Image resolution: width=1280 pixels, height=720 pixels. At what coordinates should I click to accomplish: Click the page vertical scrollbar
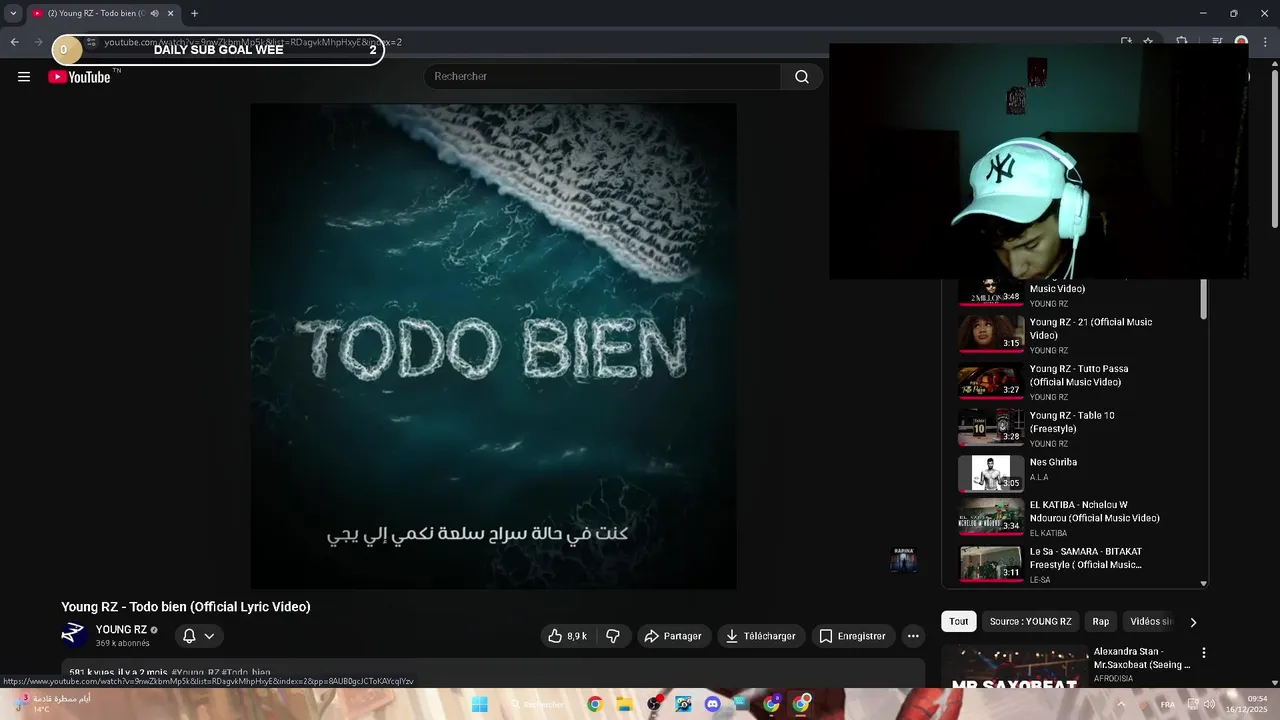tap(1274, 150)
